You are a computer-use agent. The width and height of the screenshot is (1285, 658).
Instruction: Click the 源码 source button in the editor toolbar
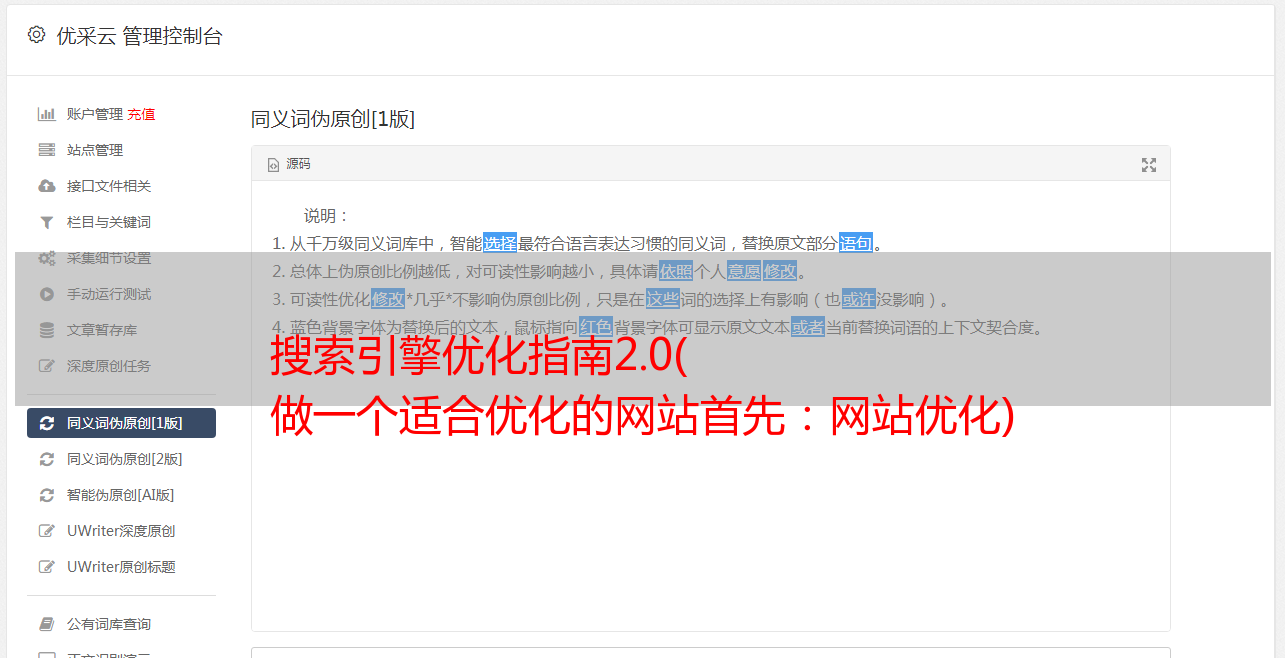289,164
